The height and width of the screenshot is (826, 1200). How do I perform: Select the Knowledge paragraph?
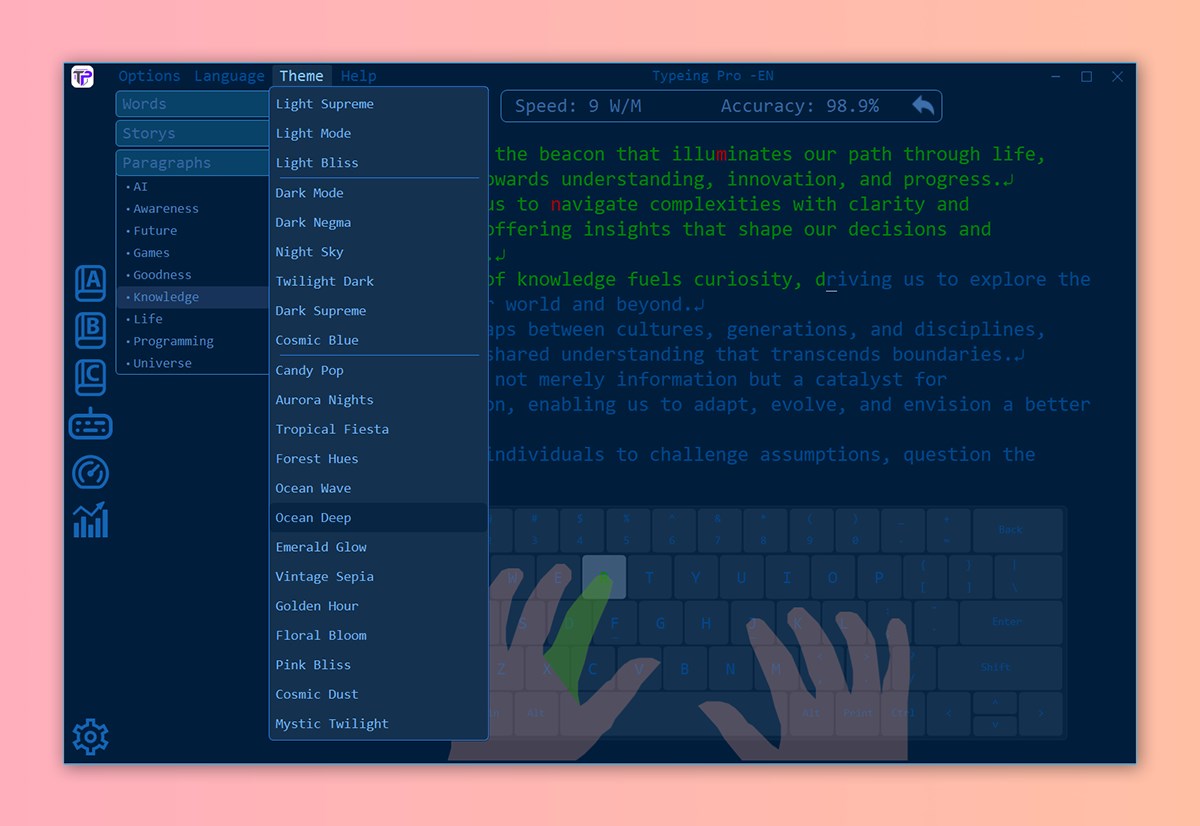(x=192, y=297)
